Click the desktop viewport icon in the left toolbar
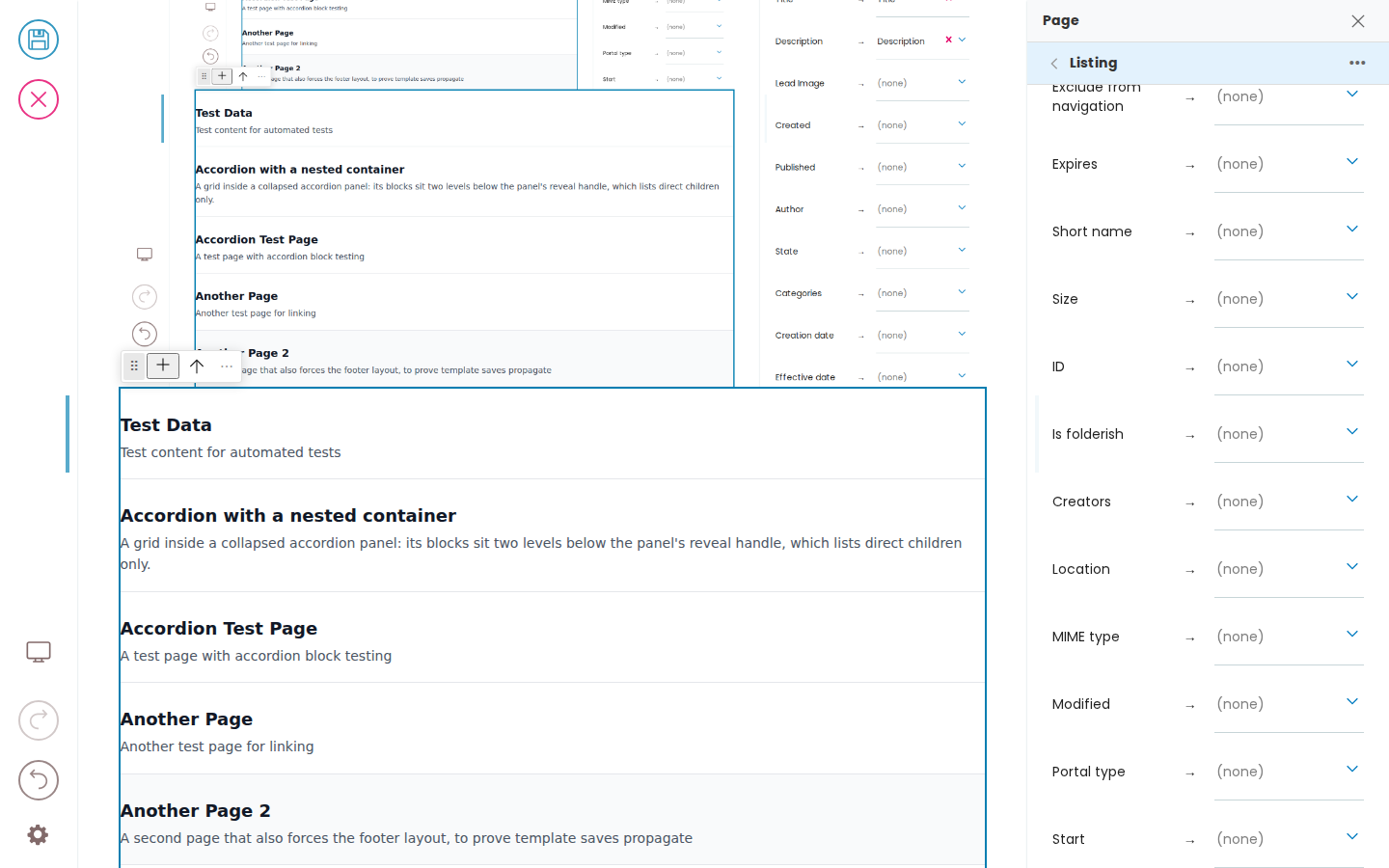 pos(39,652)
